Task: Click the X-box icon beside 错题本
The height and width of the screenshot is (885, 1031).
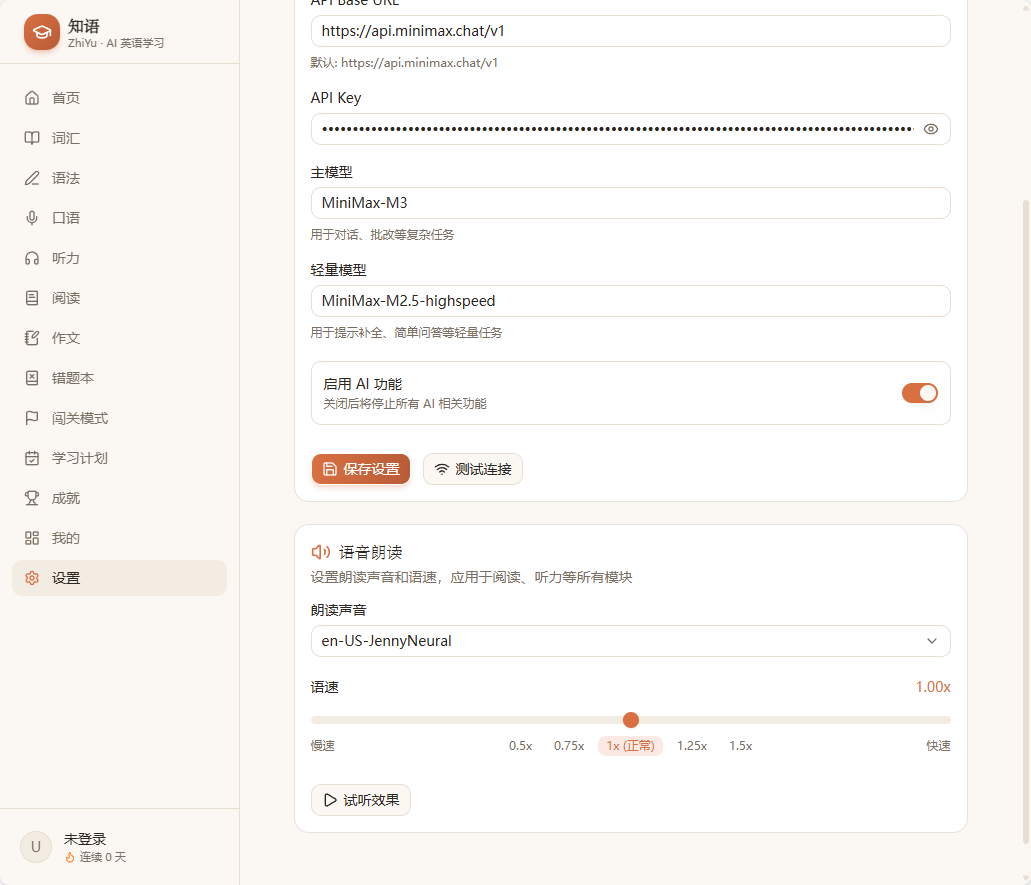Action: pyautogui.click(x=32, y=378)
